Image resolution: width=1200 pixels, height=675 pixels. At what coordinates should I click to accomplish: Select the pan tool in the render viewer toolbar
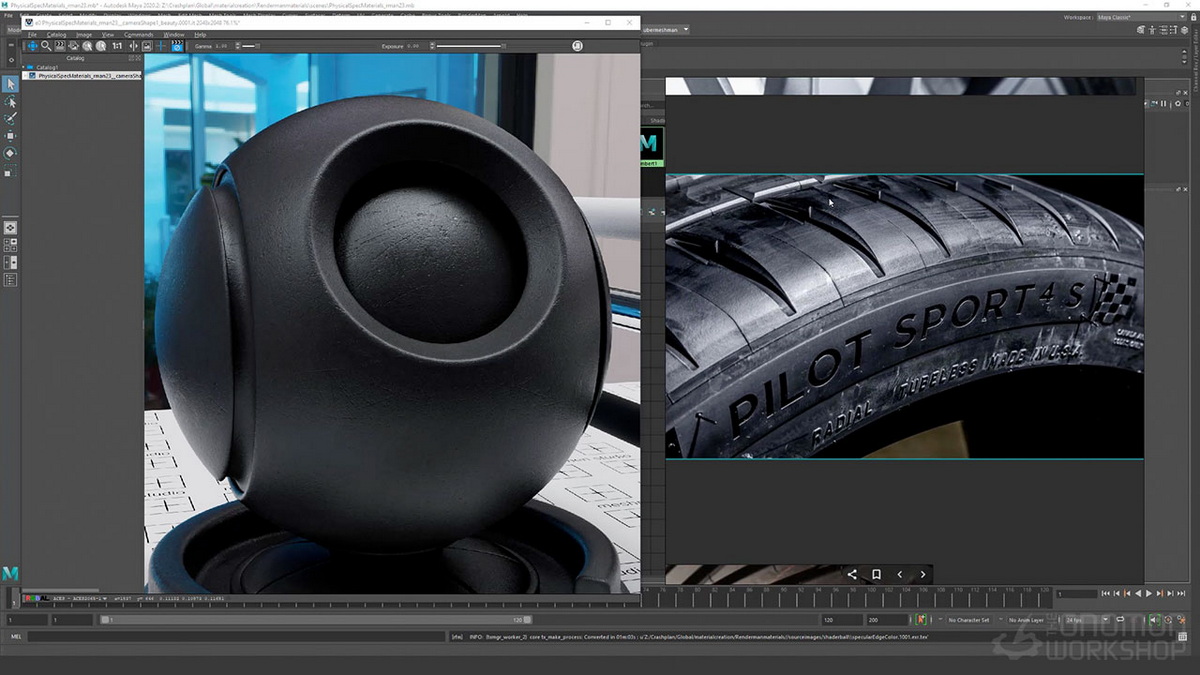click(x=32, y=46)
